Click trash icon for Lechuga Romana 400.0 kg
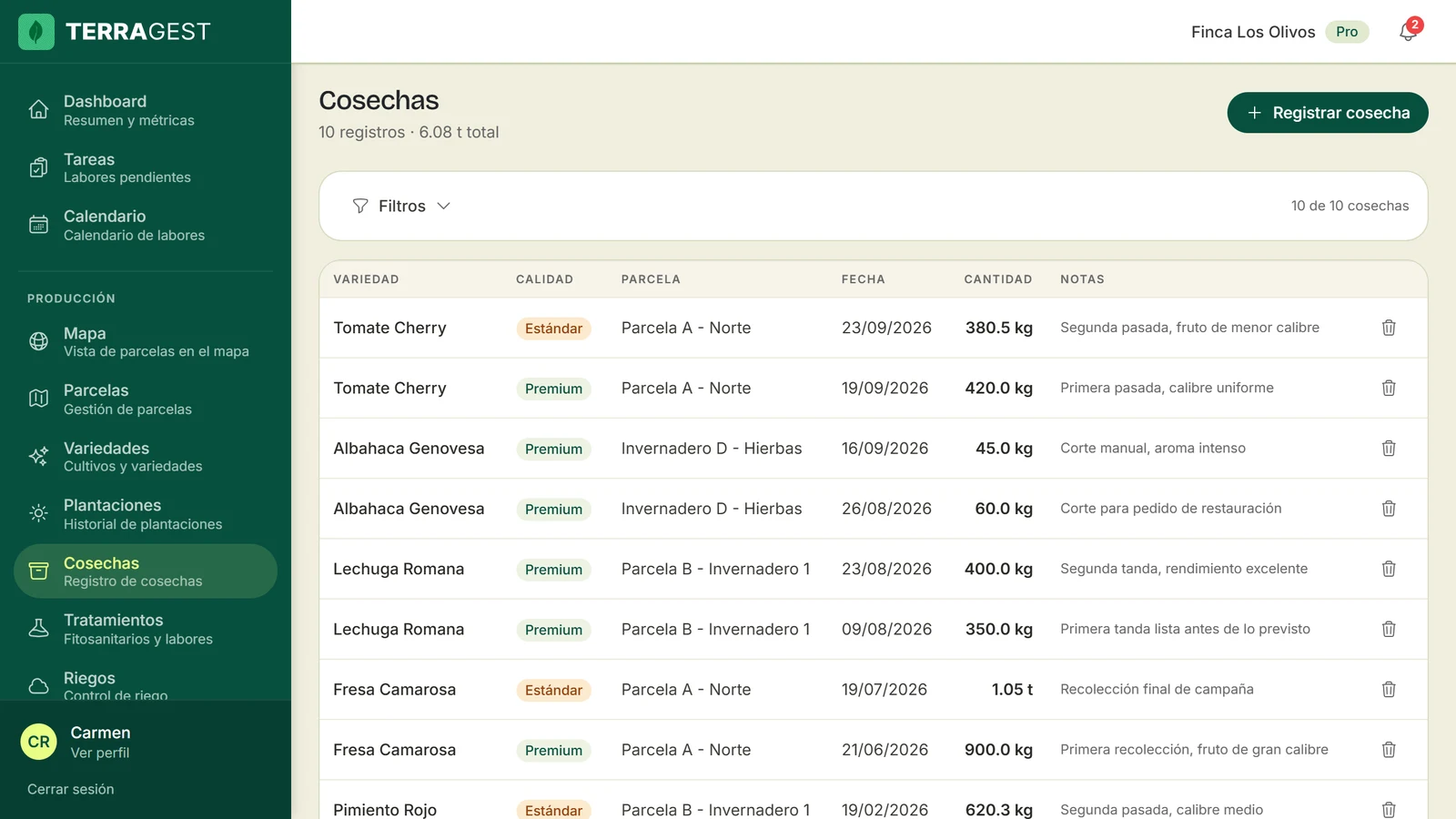Screen dimensions: 1456x819 coord(1389,569)
